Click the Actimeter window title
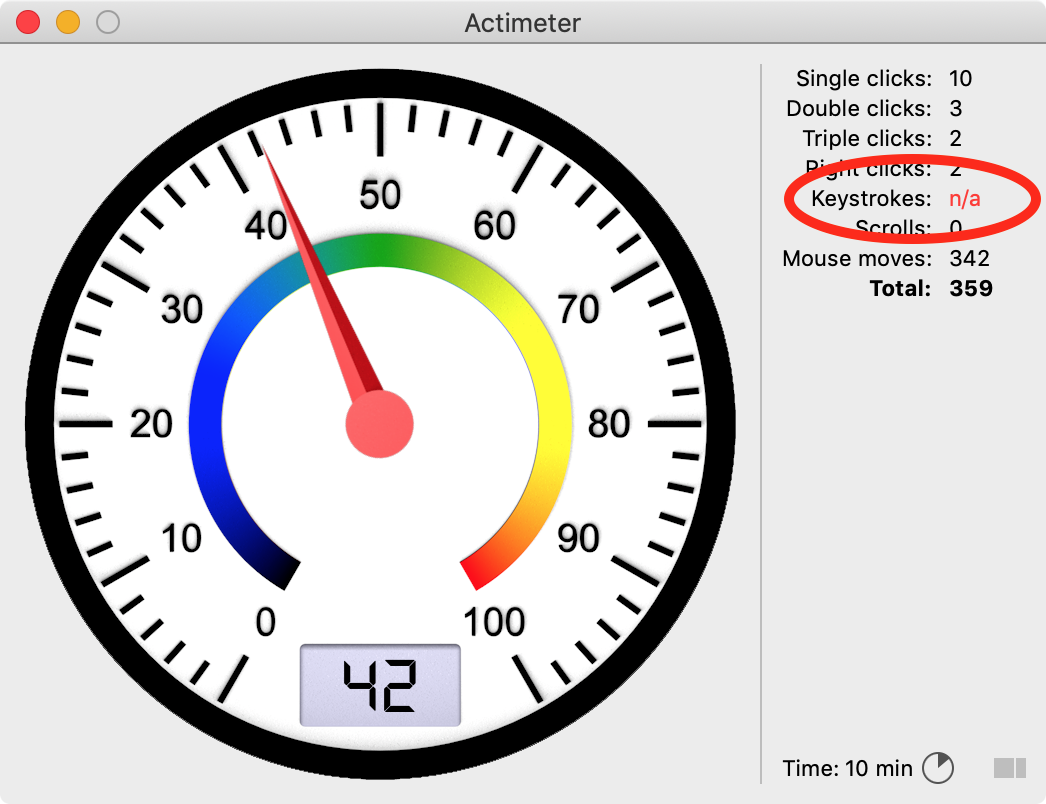 pos(522,22)
